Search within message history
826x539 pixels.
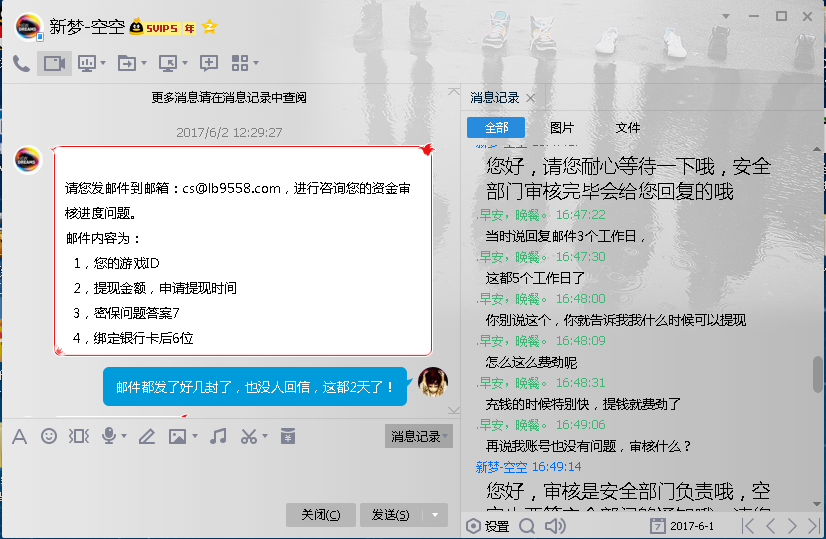pos(527,526)
